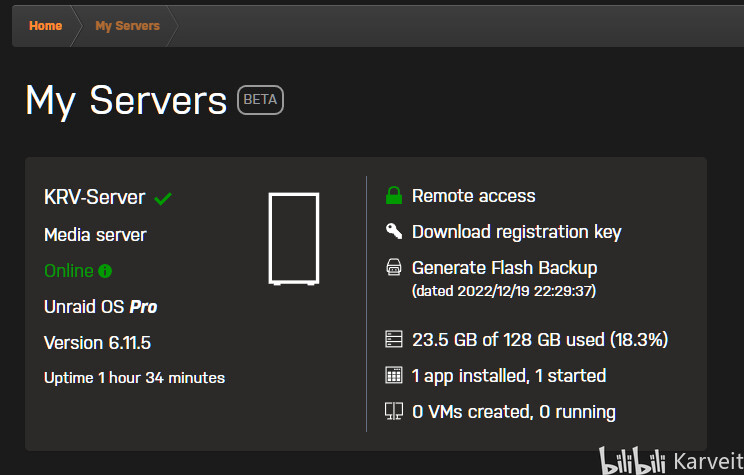
Task: Click the BETA badge next to title
Action: 260,100
